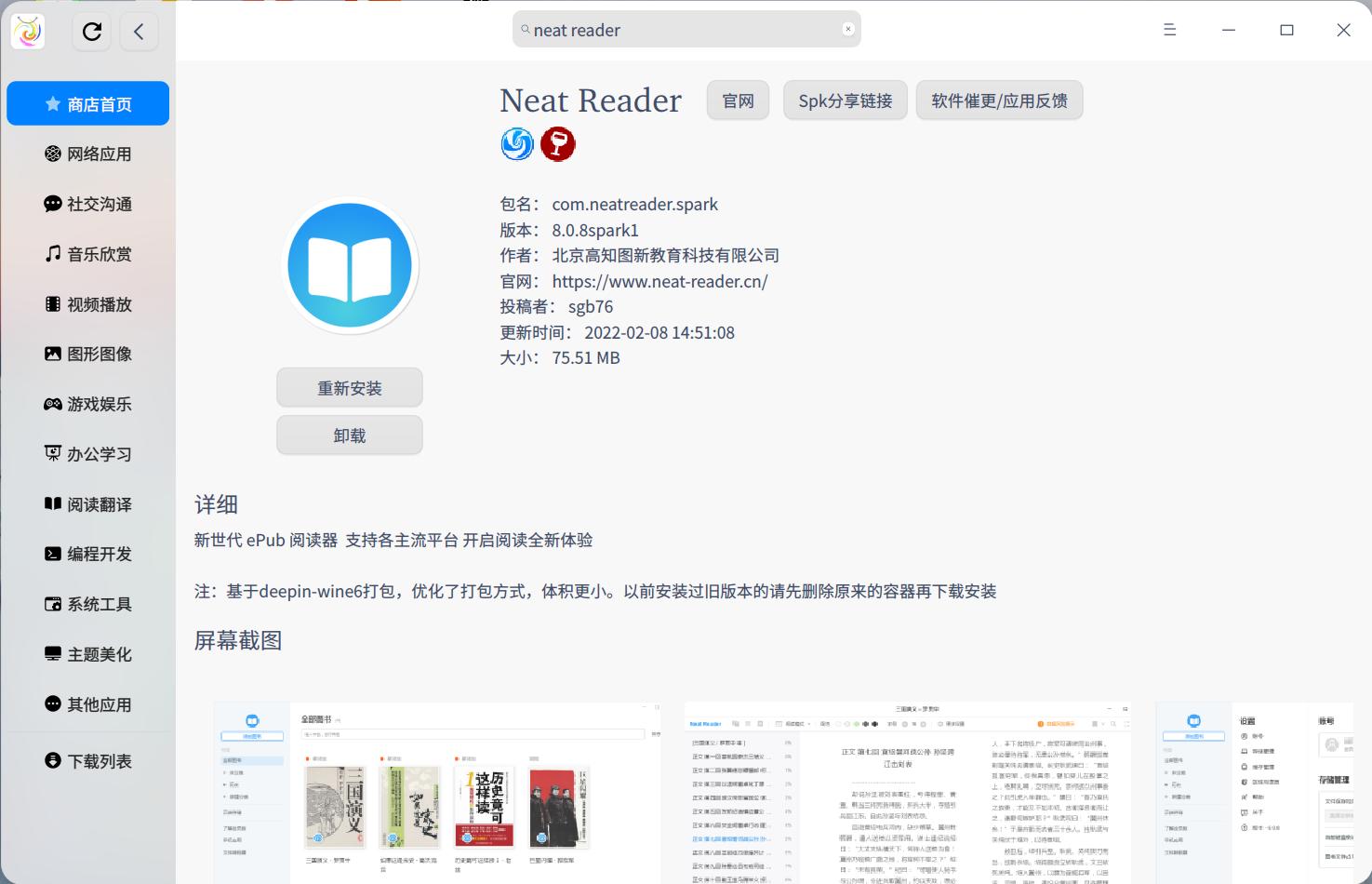Refresh the page with the reload icon
Screen dimensions: 1372x884
pyautogui.click(x=91, y=31)
